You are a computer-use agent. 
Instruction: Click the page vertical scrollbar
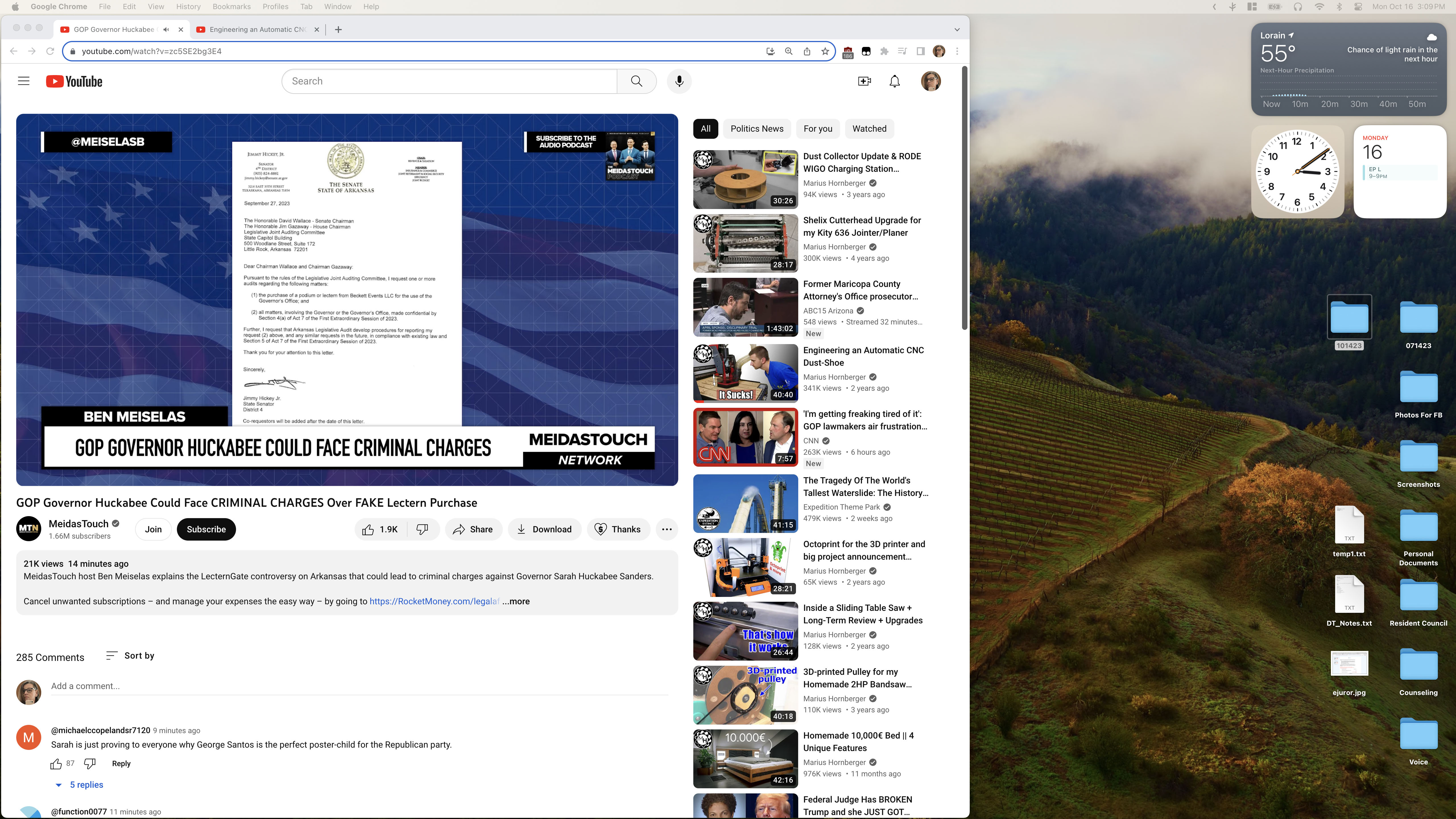(x=965, y=198)
